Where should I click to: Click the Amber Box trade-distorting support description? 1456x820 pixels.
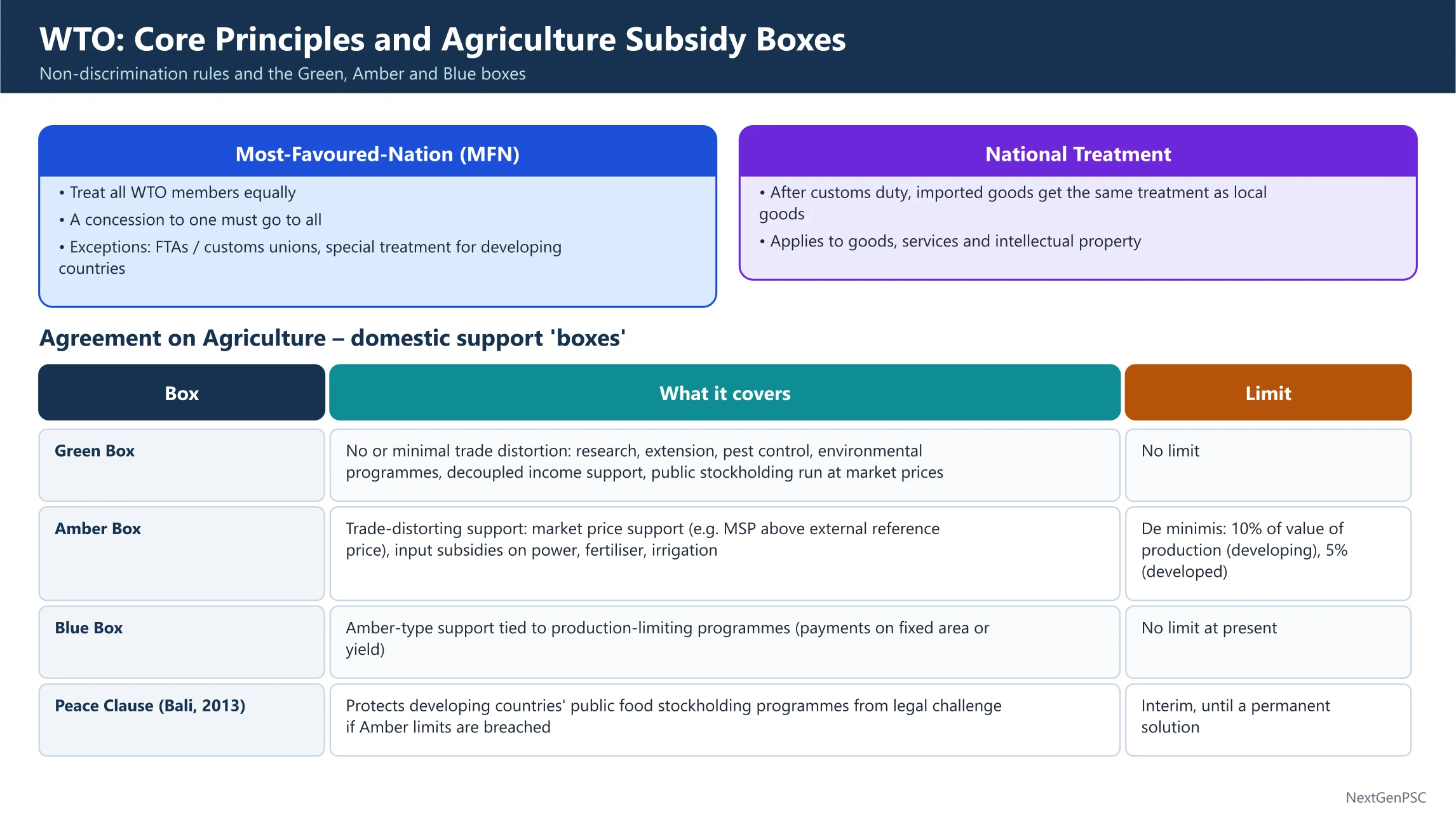point(725,553)
